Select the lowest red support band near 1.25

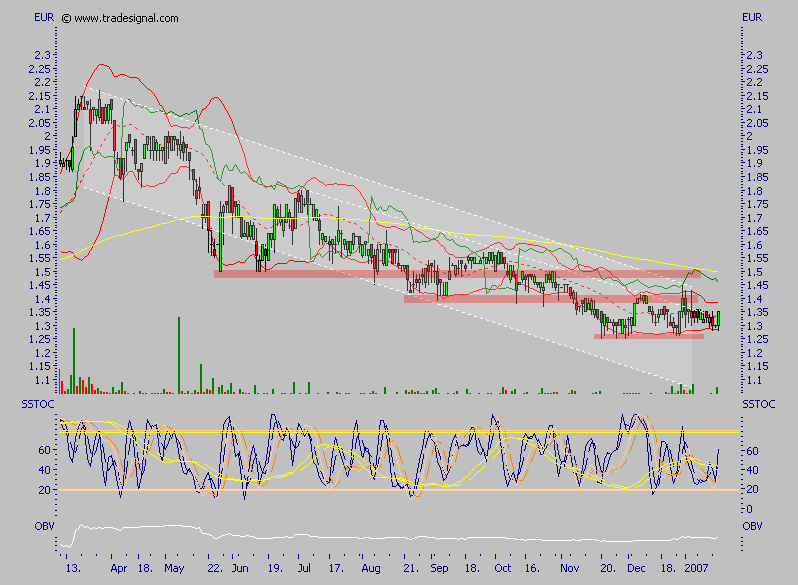coord(648,336)
